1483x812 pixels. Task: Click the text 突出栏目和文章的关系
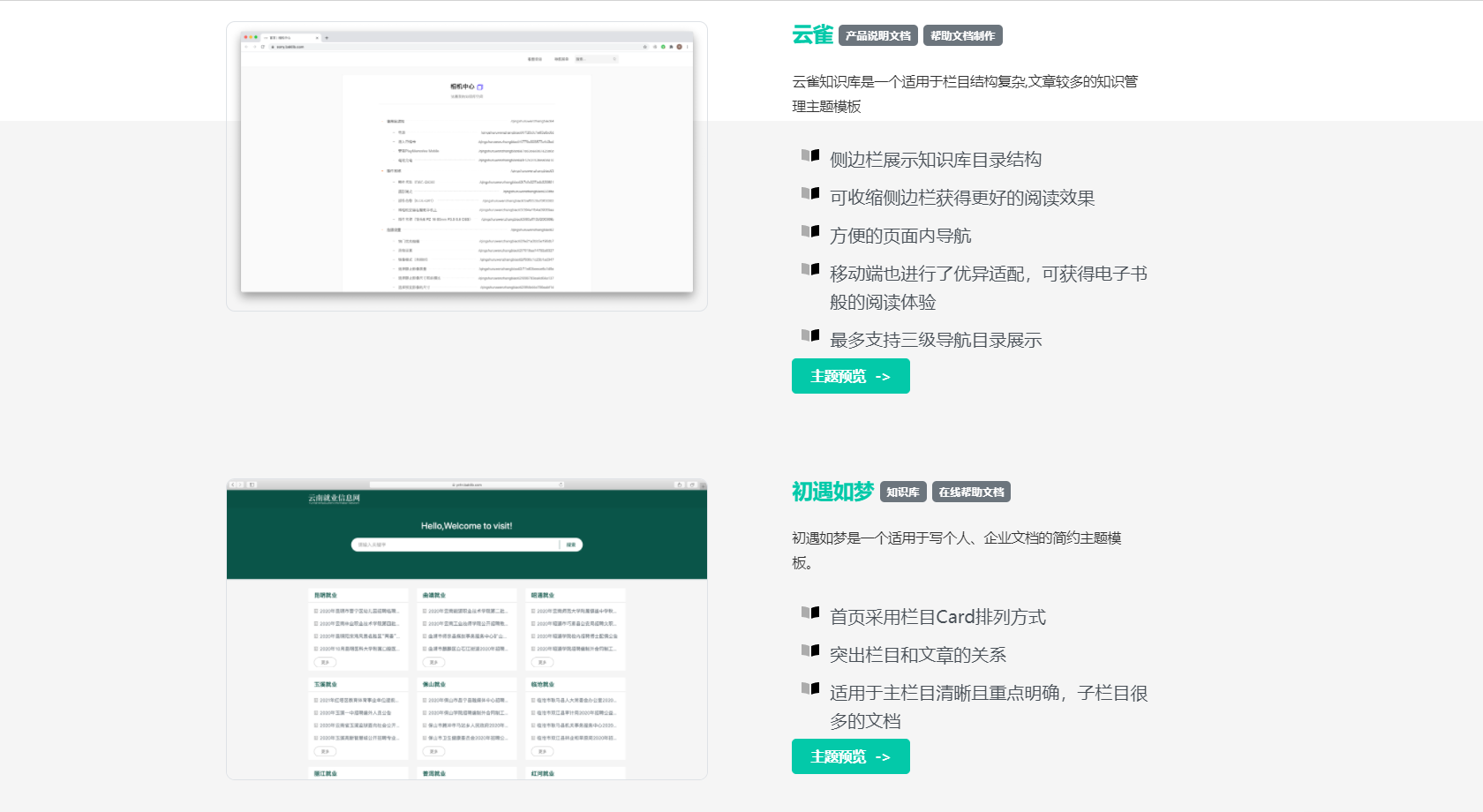tap(918, 655)
